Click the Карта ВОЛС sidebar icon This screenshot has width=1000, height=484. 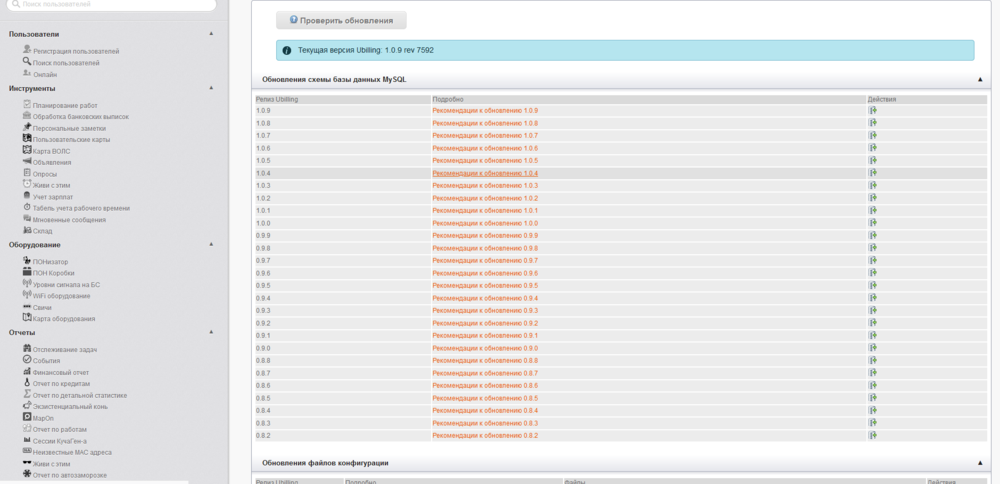coord(26,151)
